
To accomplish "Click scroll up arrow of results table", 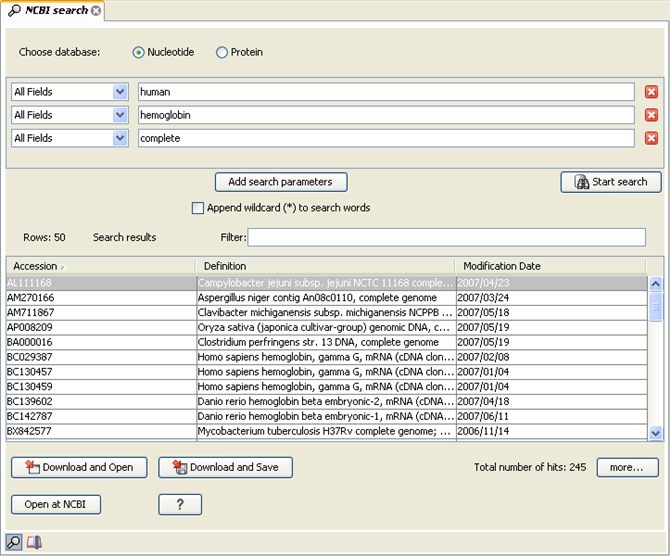I will point(655,283).
